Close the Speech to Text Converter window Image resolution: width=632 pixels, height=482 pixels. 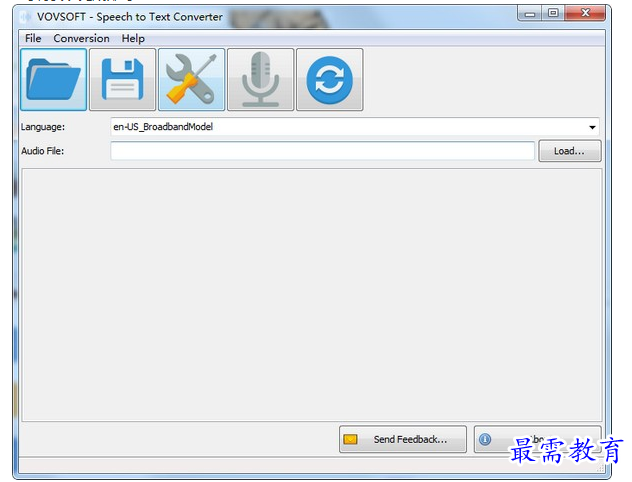585,14
